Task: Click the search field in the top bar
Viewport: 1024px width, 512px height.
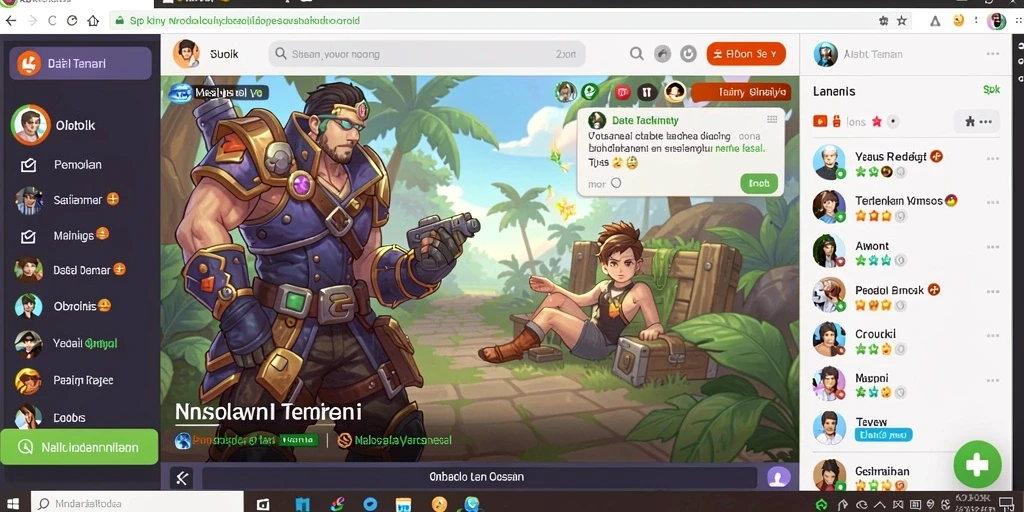Action: coord(426,54)
